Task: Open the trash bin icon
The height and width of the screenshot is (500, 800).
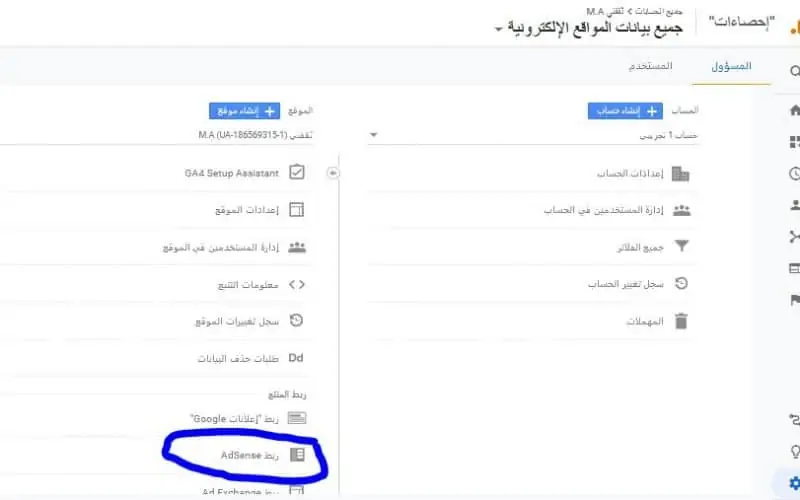Action: [x=681, y=321]
